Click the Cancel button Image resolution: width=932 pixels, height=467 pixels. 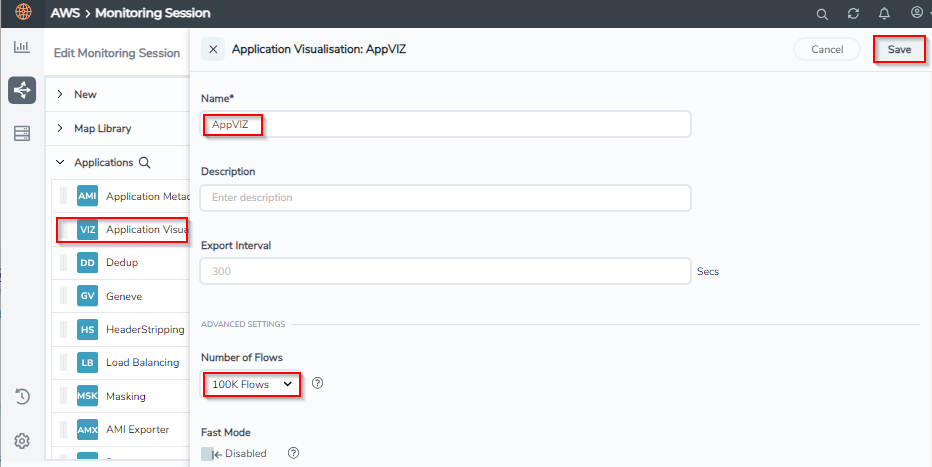tap(827, 49)
